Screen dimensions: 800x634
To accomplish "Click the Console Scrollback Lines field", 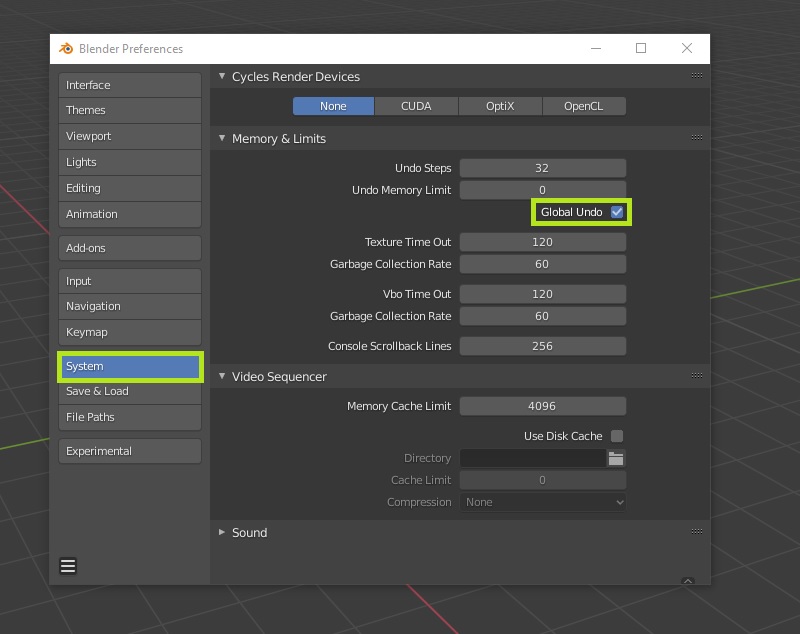I will [543, 346].
